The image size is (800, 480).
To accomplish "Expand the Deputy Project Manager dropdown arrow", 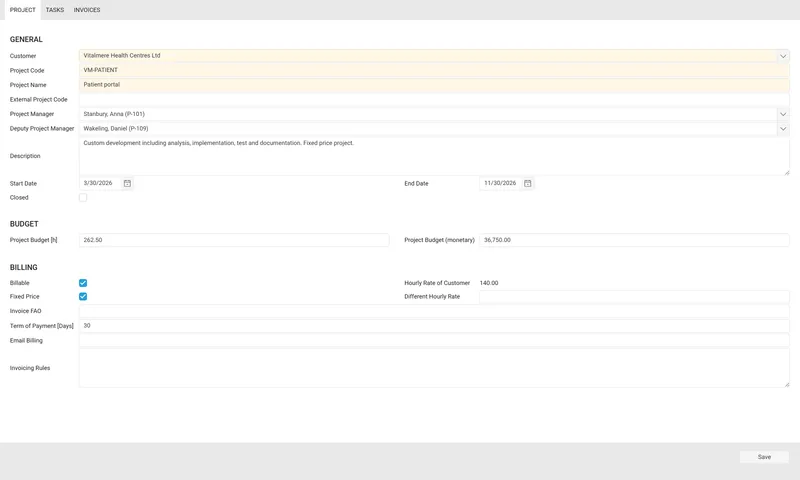I will coord(783,129).
